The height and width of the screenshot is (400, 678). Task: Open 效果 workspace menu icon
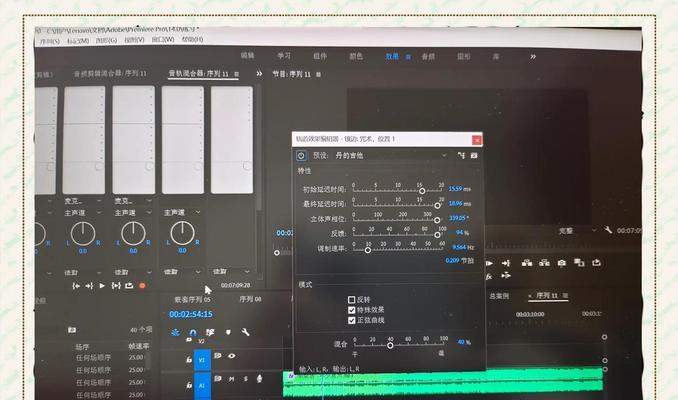pos(408,57)
